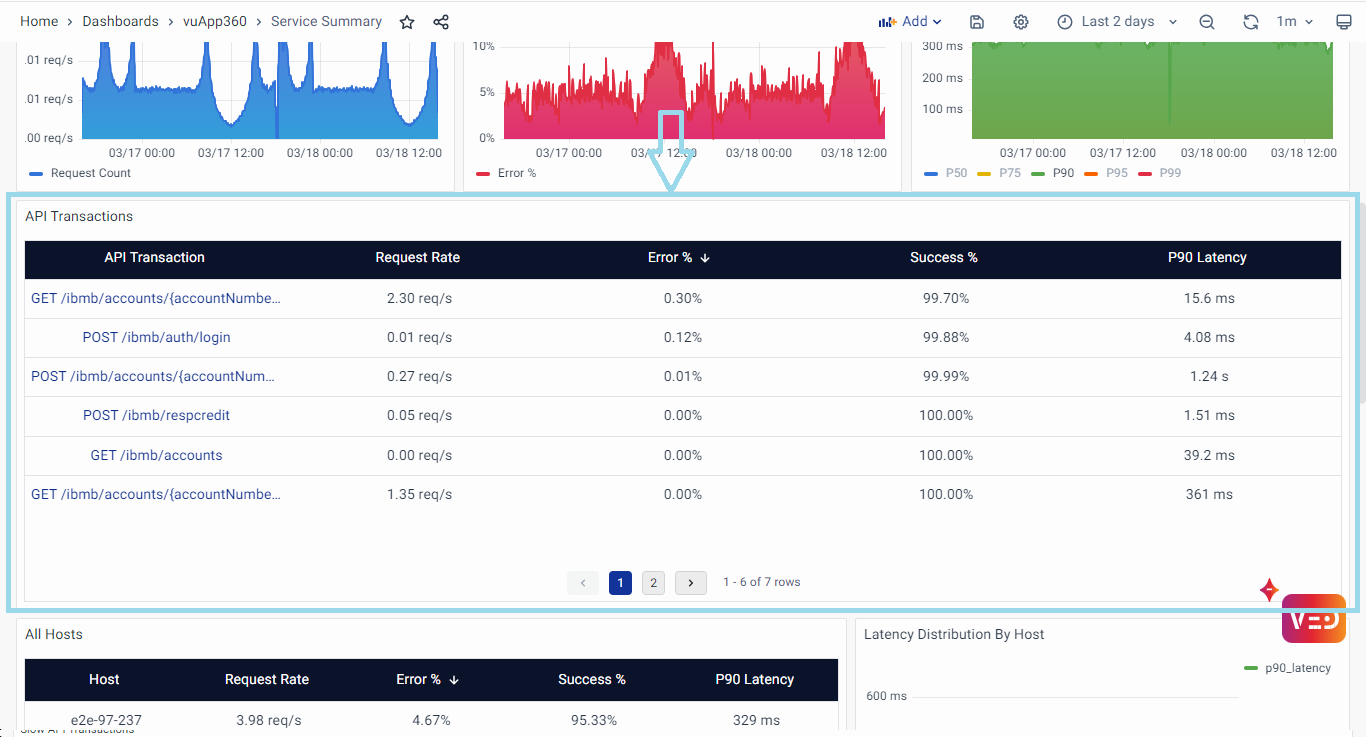
Task: Sort API Transactions by P90 Latency
Action: pos(1207,258)
